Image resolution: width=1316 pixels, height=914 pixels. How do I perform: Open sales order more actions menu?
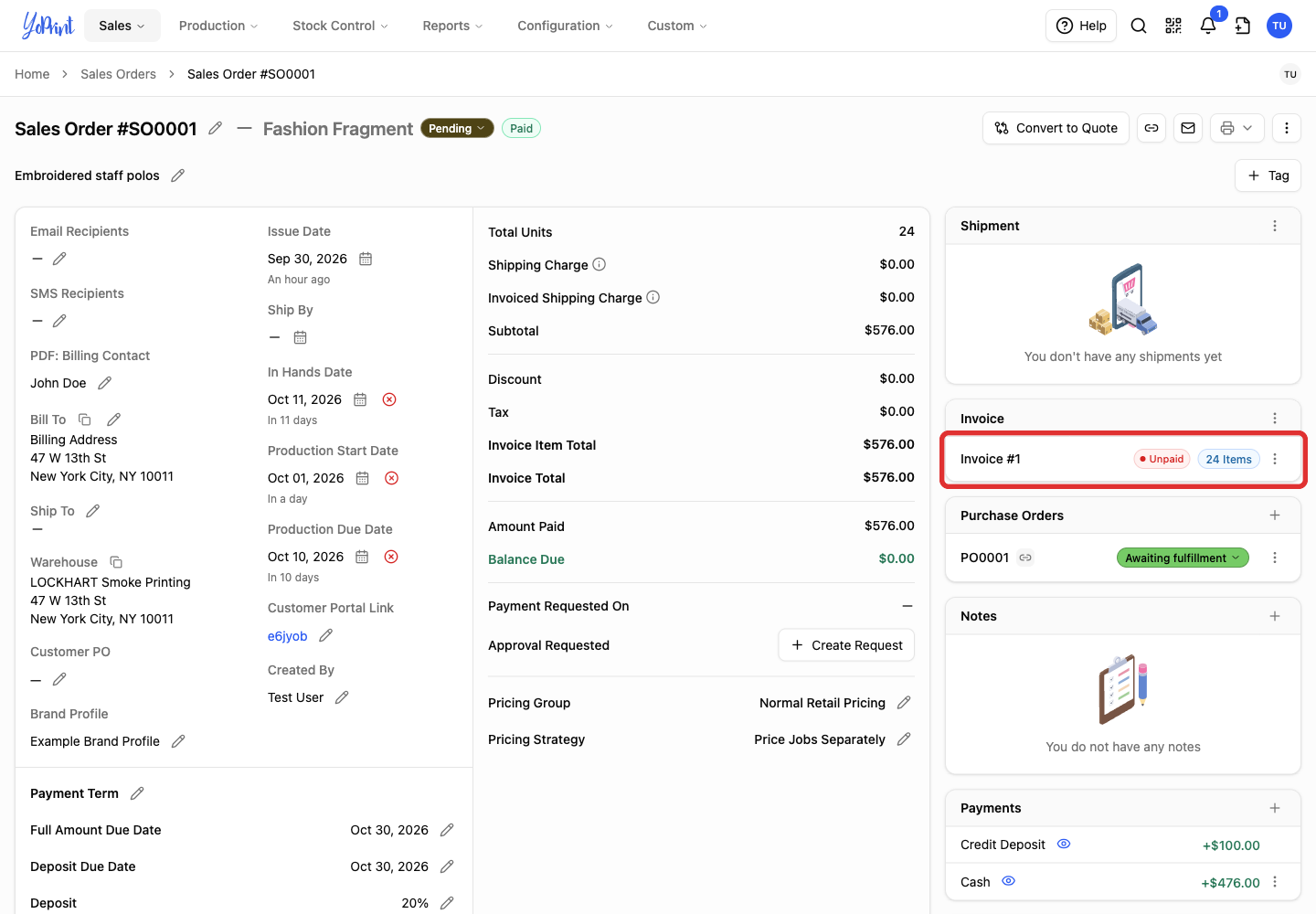point(1287,128)
